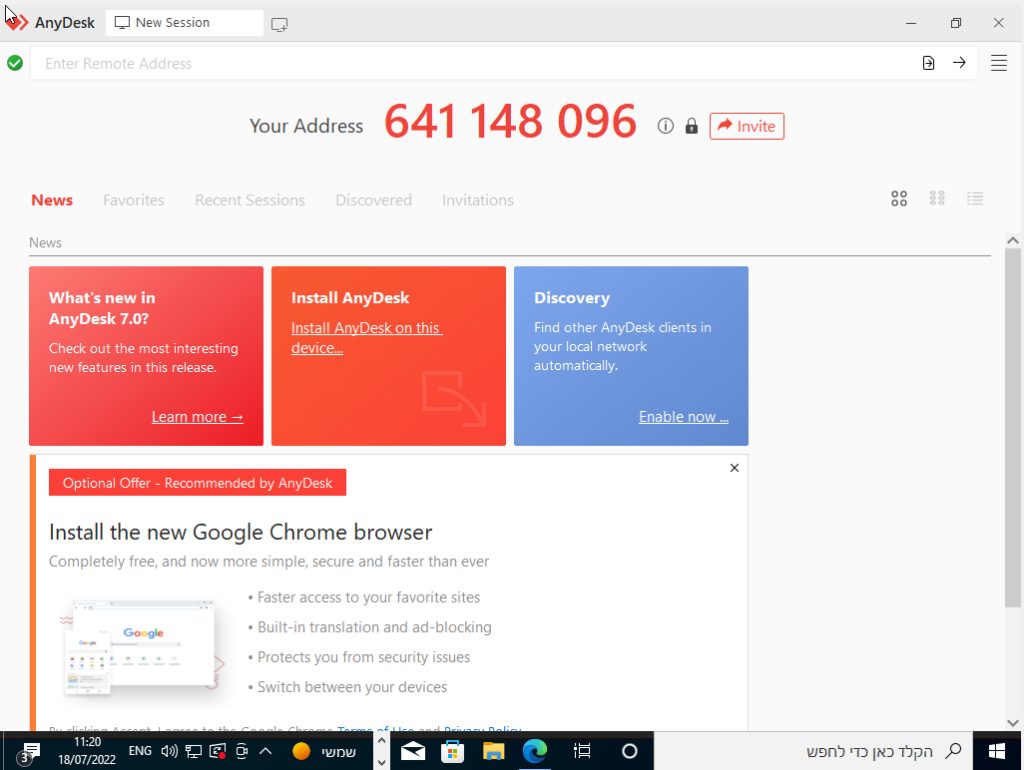Click the What's new in AnyDesk 7.0 card title
This screenshot has width=1024, height=770.
coord(103,308)
